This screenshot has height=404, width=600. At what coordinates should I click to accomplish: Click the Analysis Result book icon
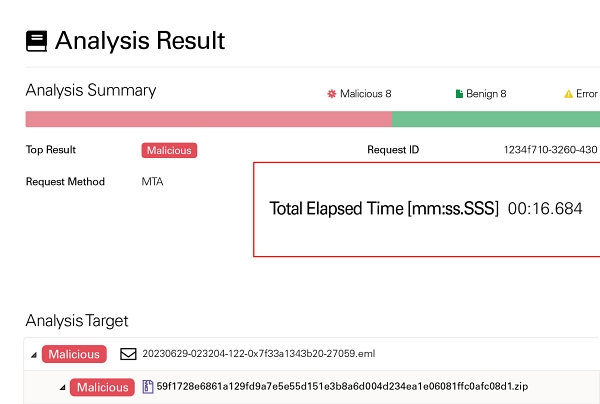click(x=36, y=41)
